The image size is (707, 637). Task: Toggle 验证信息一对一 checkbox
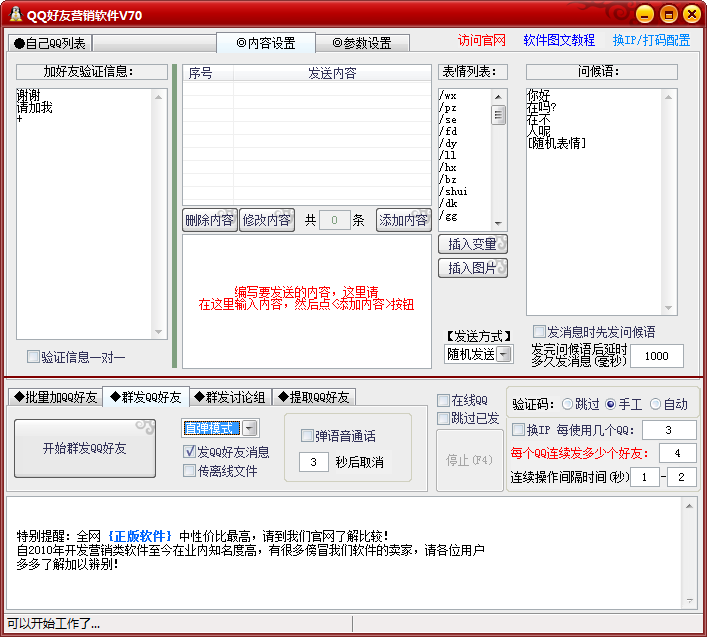33,357
